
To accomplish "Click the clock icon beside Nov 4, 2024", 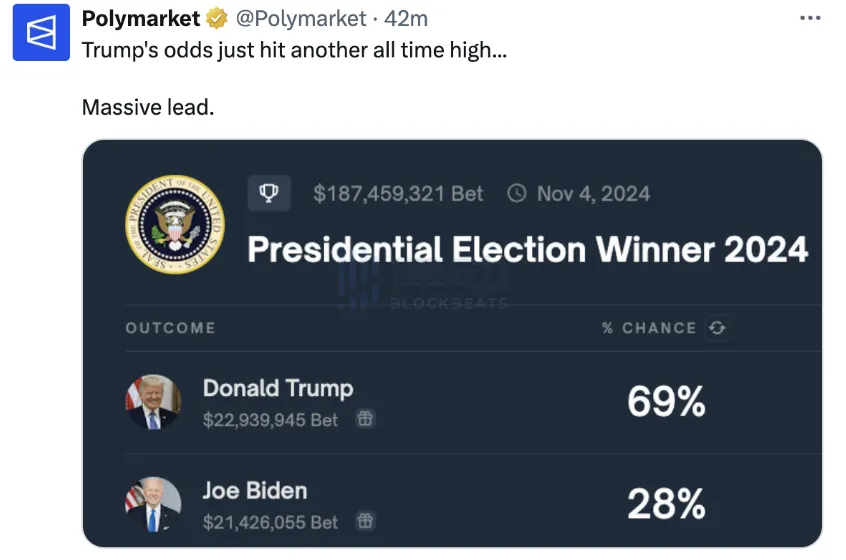I will [517, 193].
